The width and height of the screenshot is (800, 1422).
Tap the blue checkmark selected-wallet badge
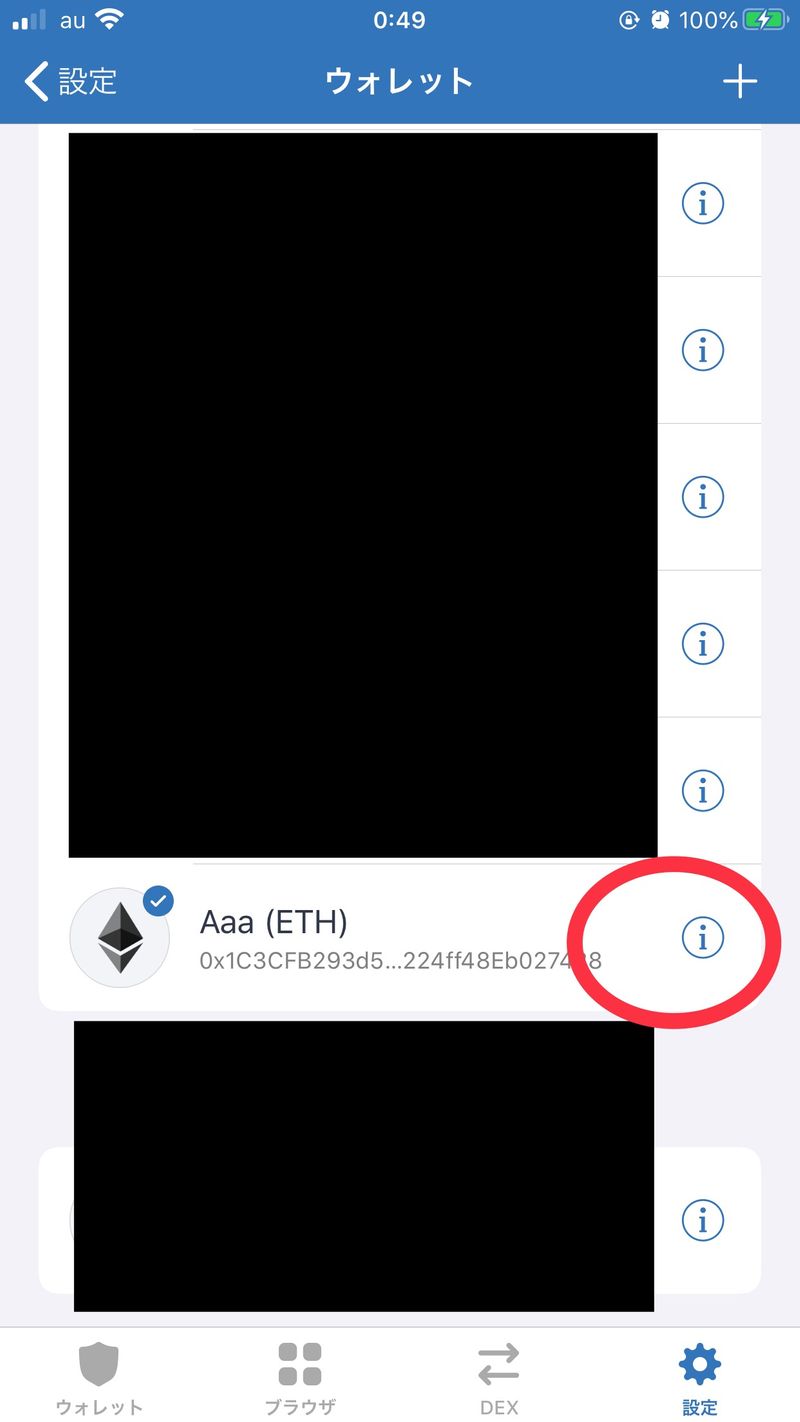pos(158,901)
